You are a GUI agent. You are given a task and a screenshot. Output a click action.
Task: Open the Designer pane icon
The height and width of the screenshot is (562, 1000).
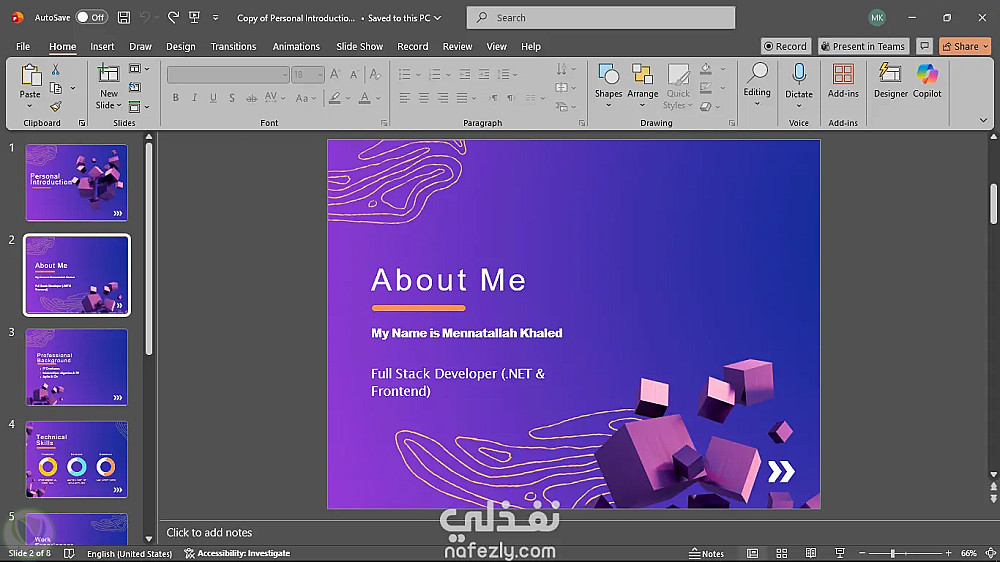[890, 74]
